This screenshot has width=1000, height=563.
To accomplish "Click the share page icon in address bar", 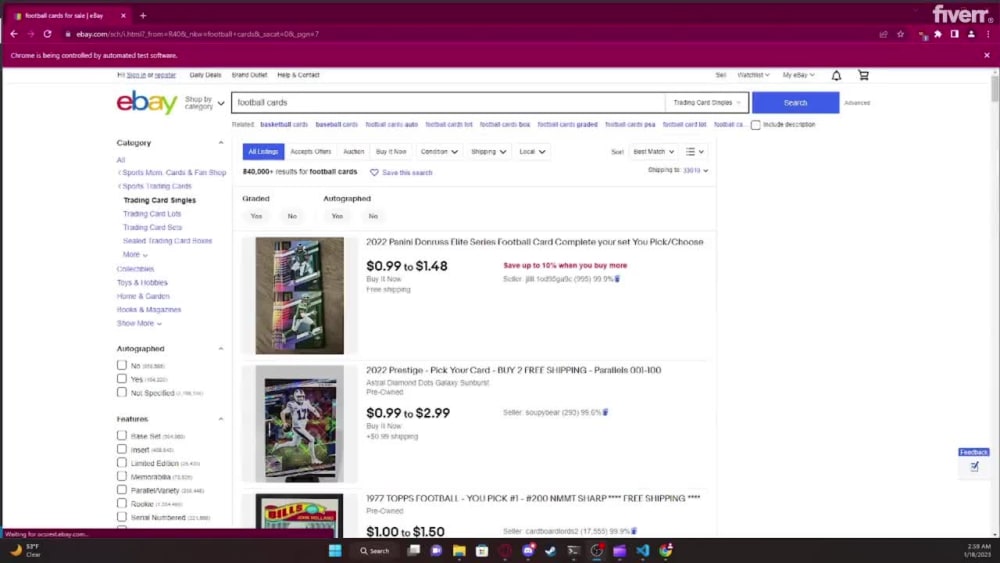I will point(883,34).
